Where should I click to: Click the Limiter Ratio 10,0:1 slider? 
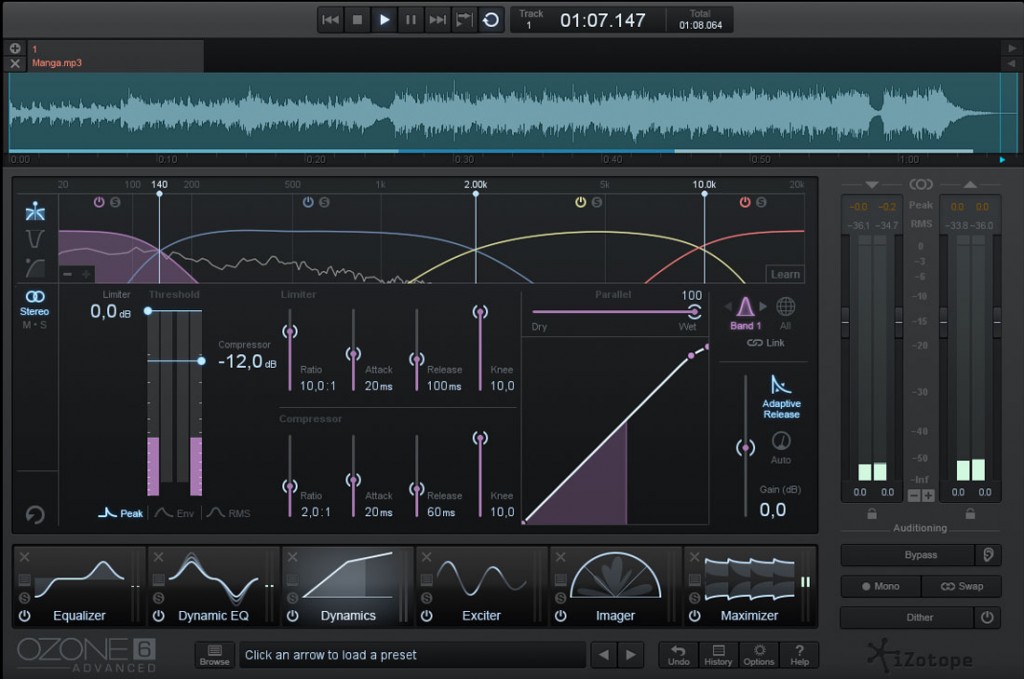pyautogui.click(x=290, y=332)
